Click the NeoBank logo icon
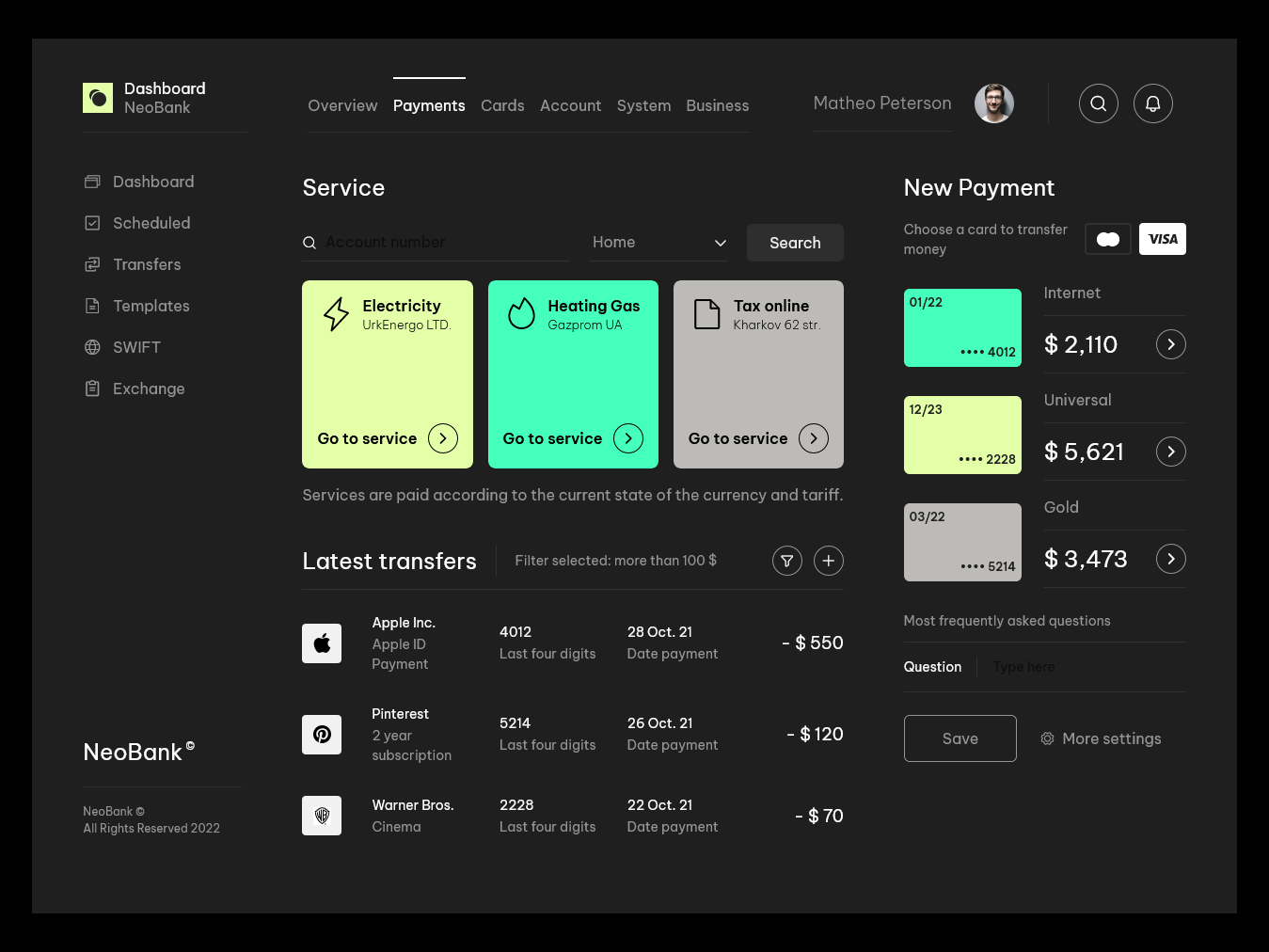This screenshot has width=1269, height=952. [x=98, y=98]
